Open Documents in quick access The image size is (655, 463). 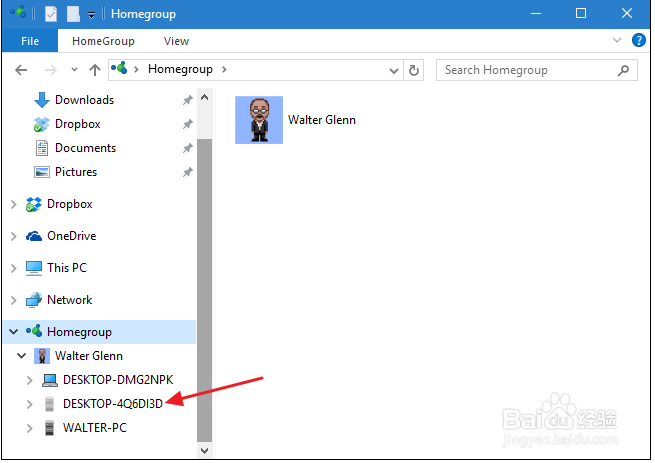coord(85,148)
